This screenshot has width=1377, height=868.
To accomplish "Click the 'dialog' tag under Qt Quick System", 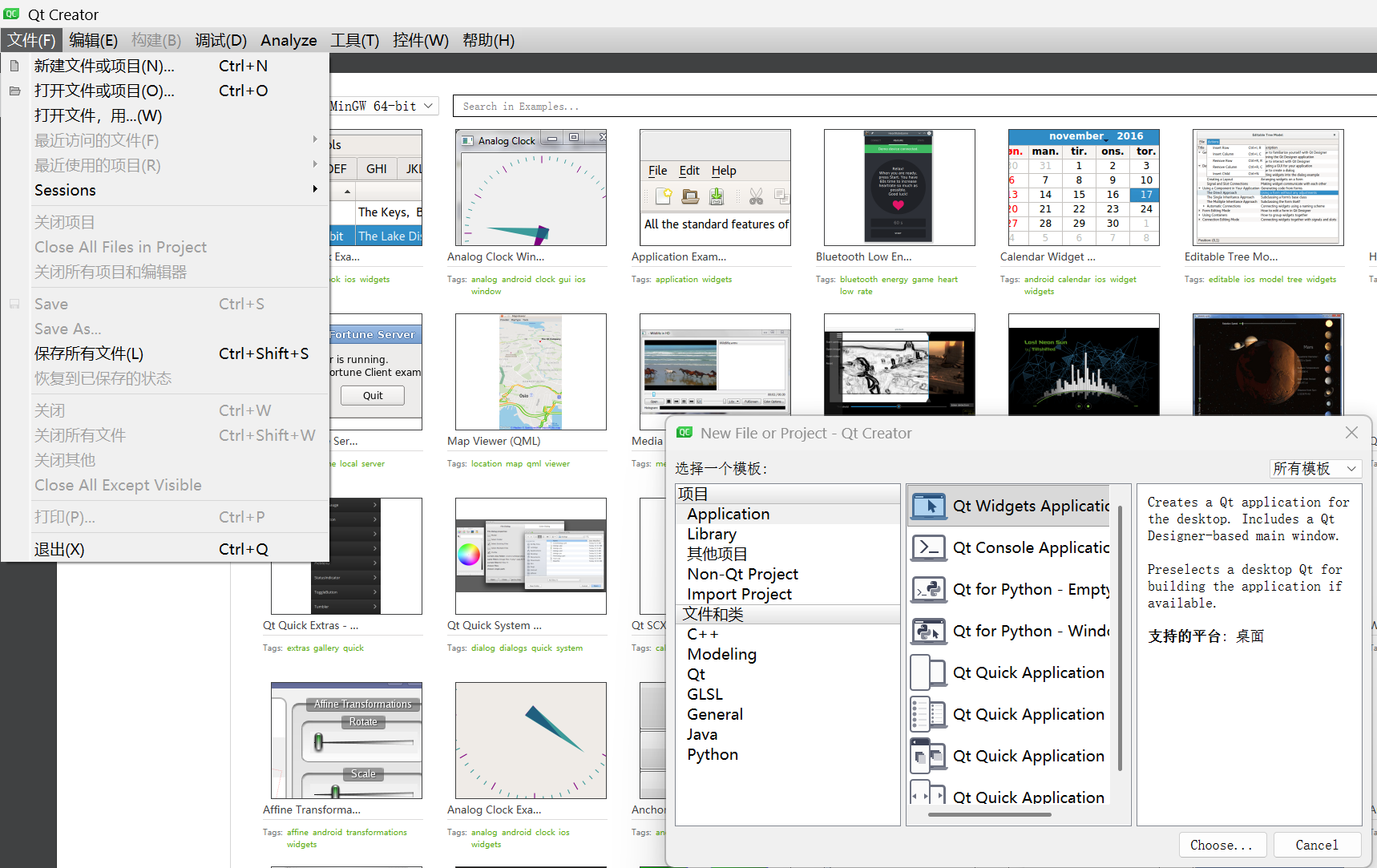I will 483,648.
